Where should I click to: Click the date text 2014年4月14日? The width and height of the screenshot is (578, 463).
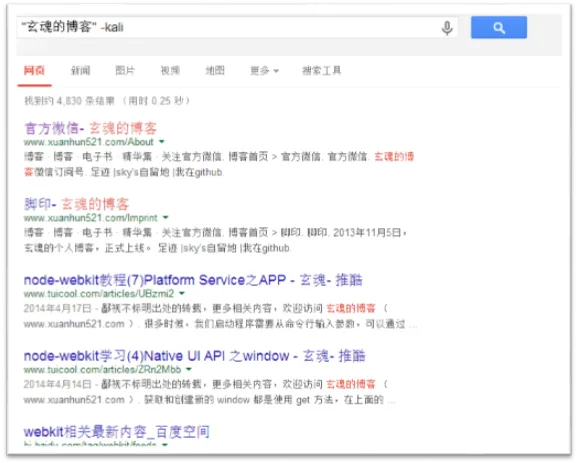[58, 384]
